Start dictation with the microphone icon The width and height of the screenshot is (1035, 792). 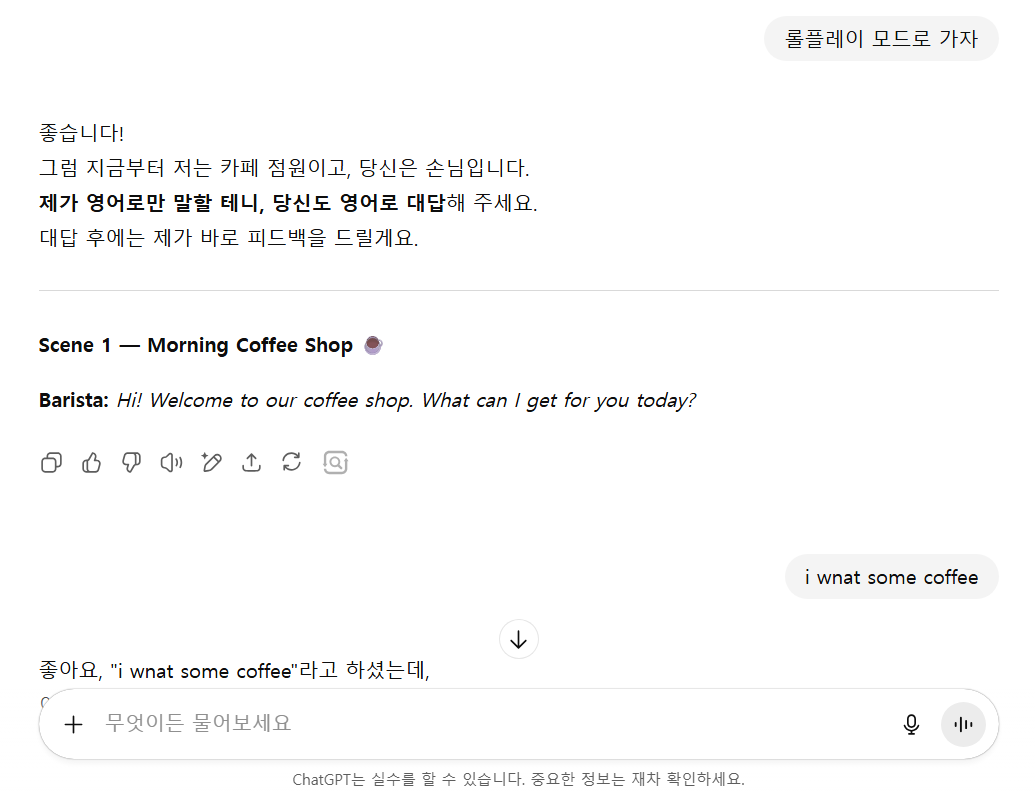pyautogui.click(x=911, y=724)
